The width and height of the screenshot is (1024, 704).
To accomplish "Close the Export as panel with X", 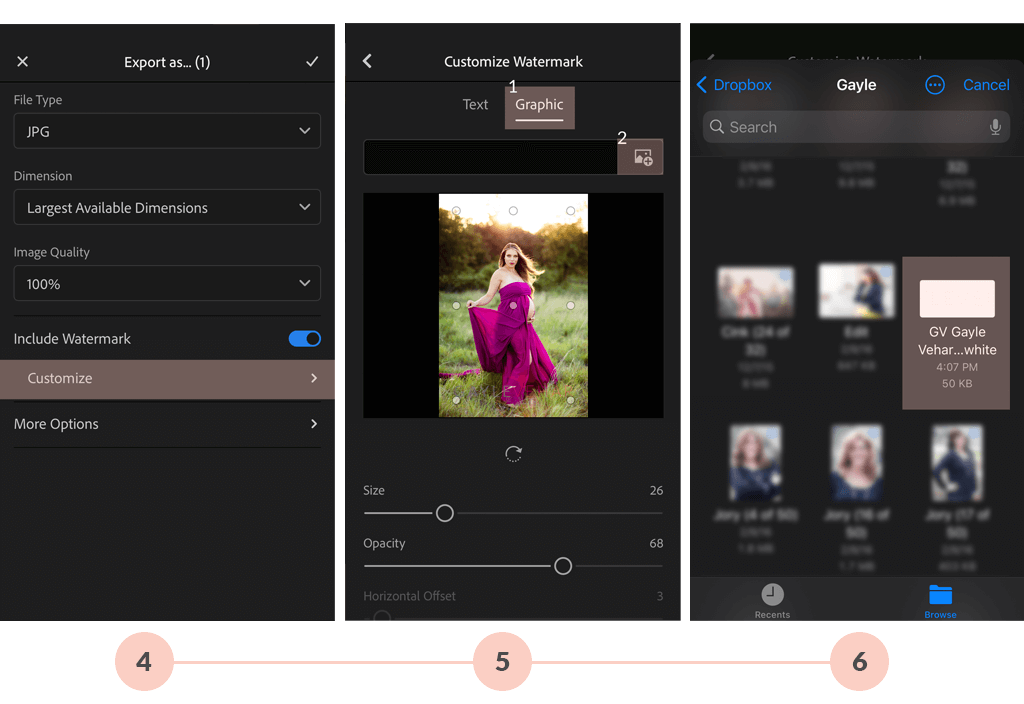I will click(23, 62).
